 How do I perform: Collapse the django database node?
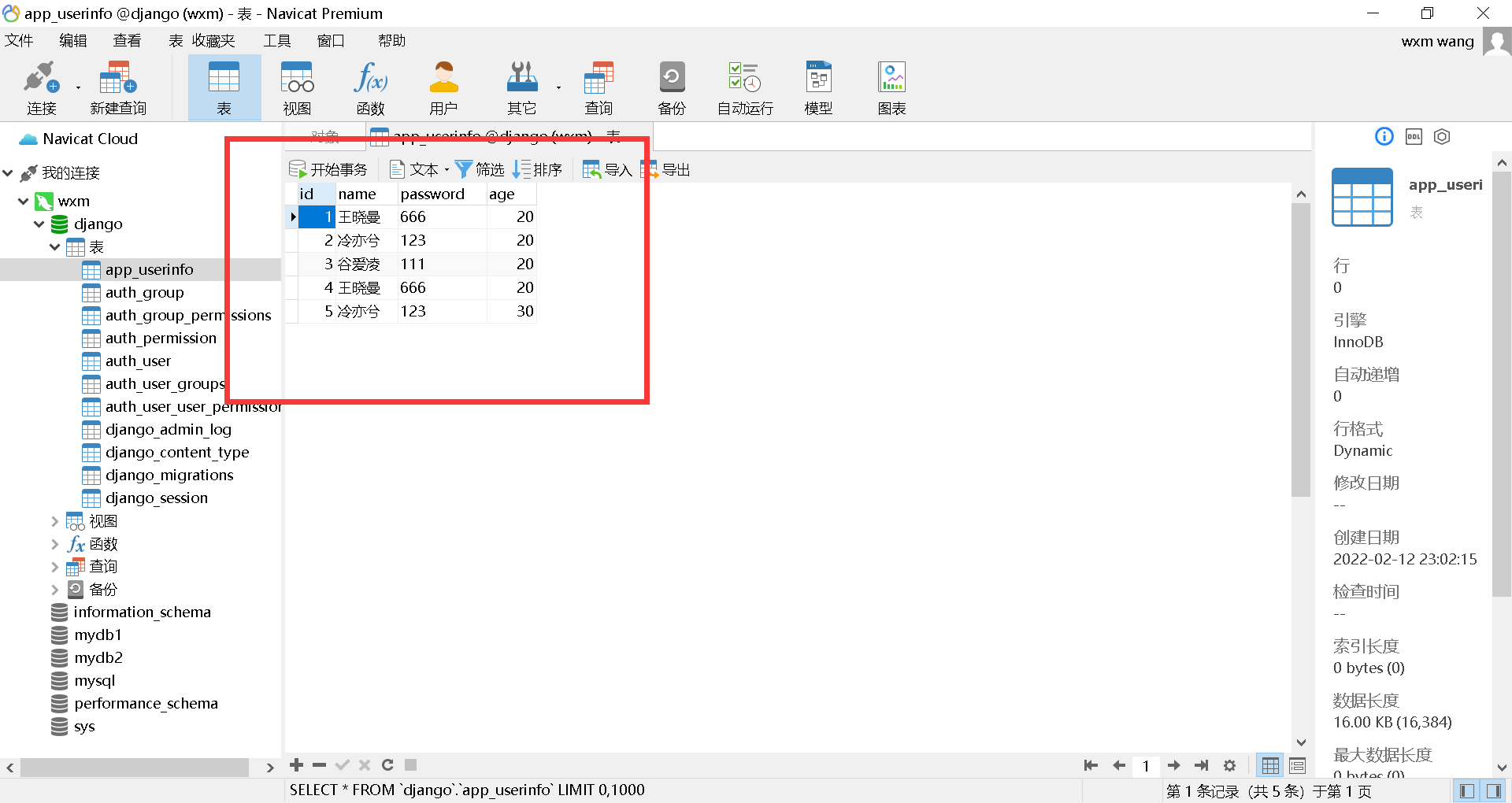point(39,224)
